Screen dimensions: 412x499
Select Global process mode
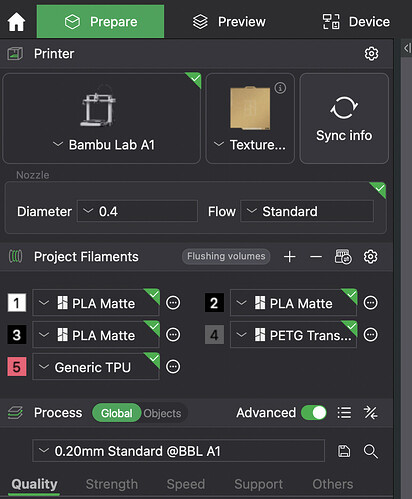[117, 413]
